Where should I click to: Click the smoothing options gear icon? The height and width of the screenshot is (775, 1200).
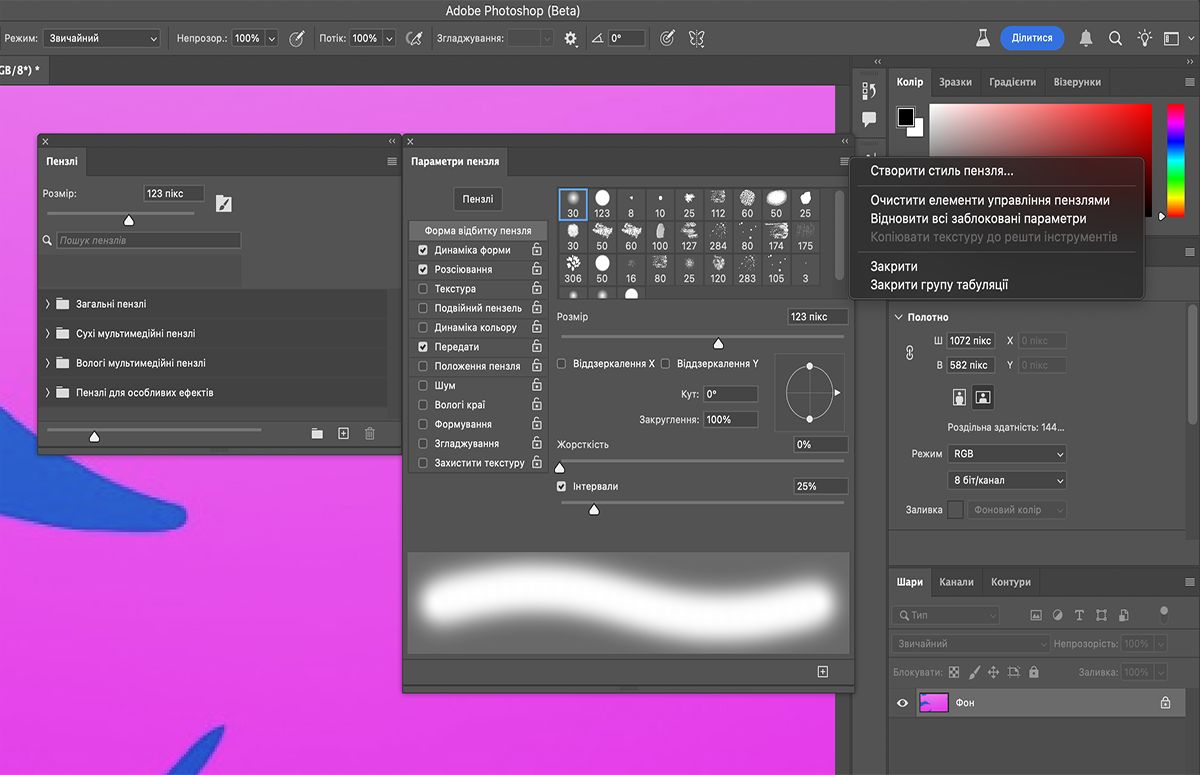tap(571, 38)
